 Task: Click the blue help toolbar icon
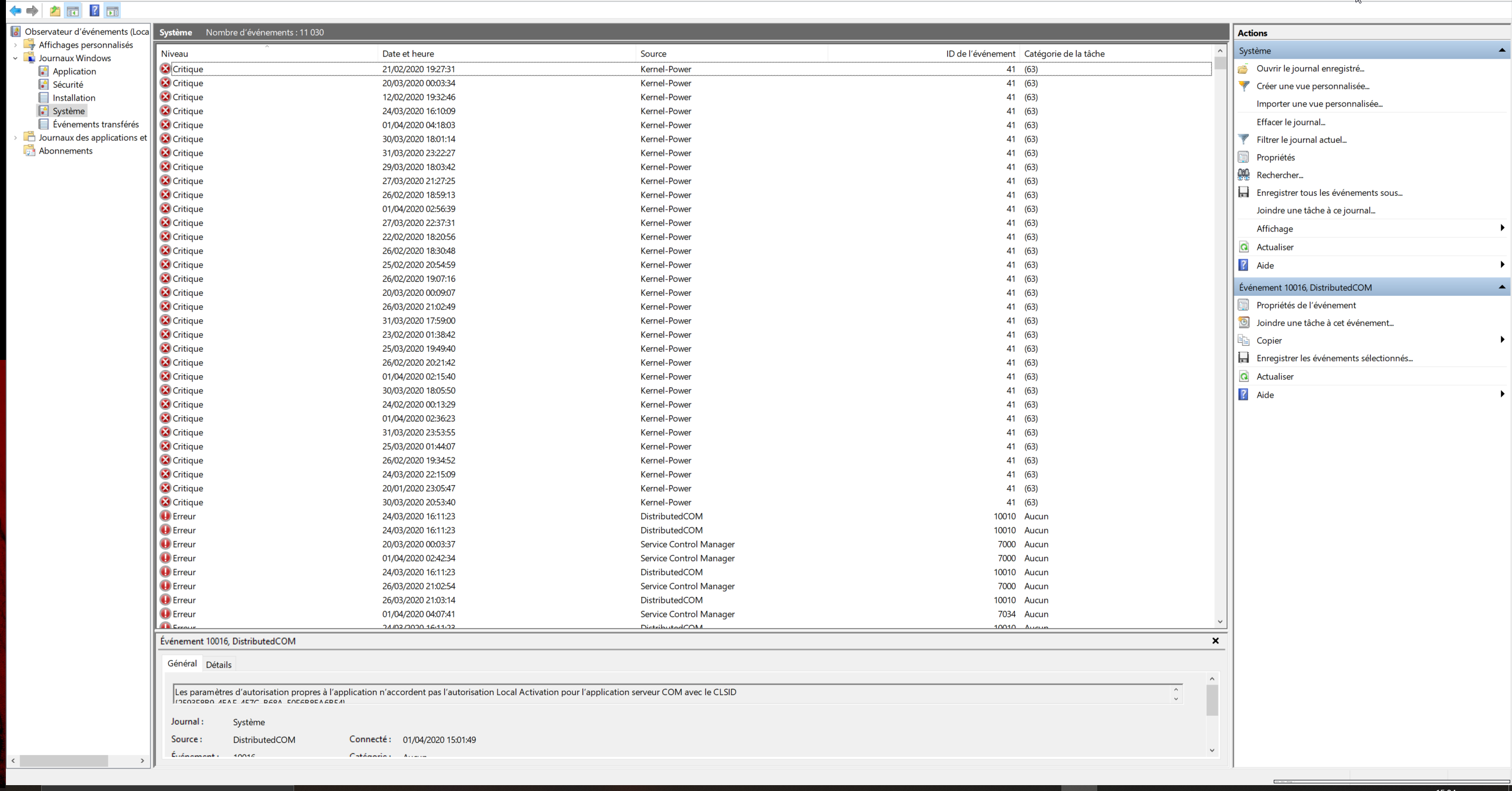point(94,11)
